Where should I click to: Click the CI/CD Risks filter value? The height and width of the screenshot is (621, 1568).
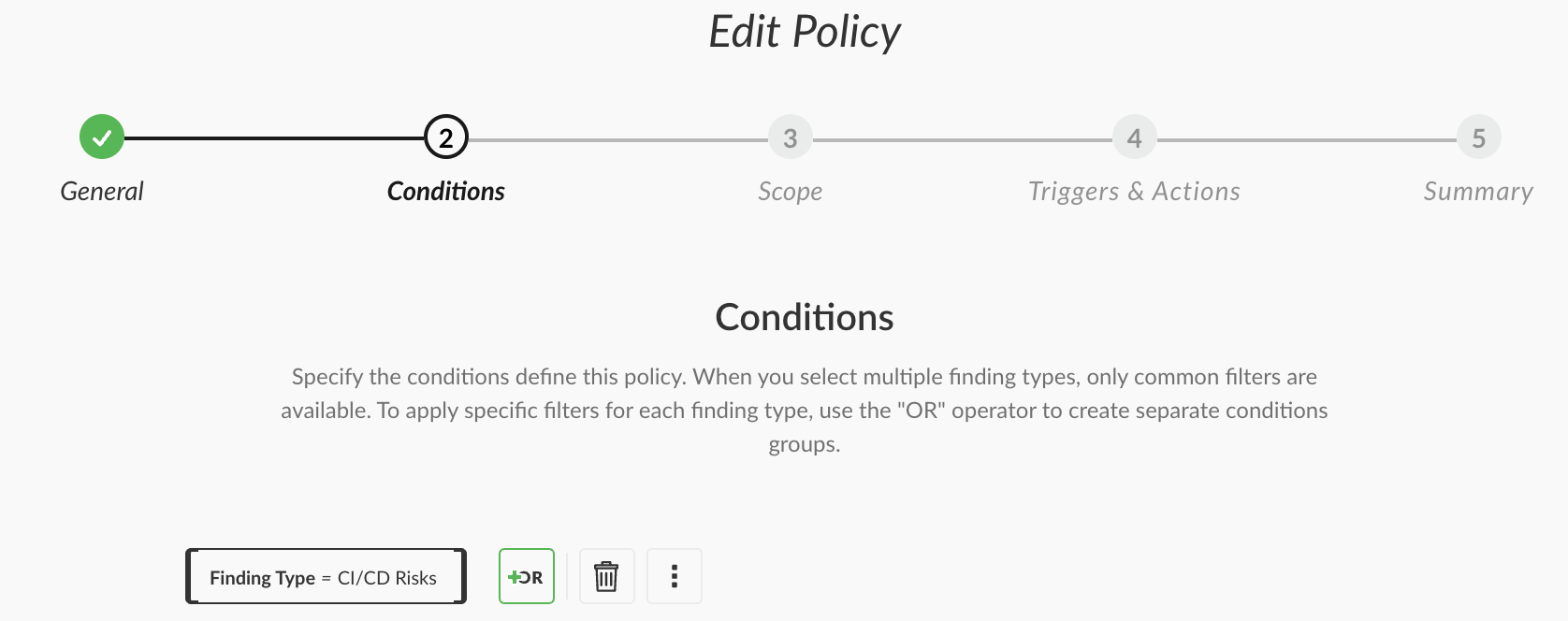[387, 578]
